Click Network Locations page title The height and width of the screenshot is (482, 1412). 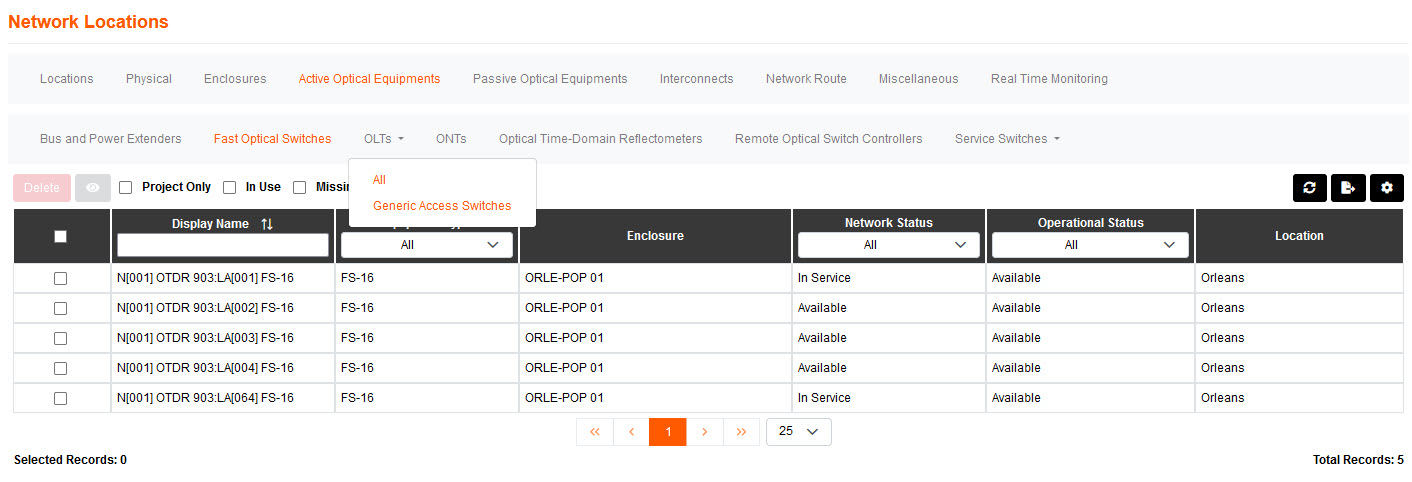point(88,22)
